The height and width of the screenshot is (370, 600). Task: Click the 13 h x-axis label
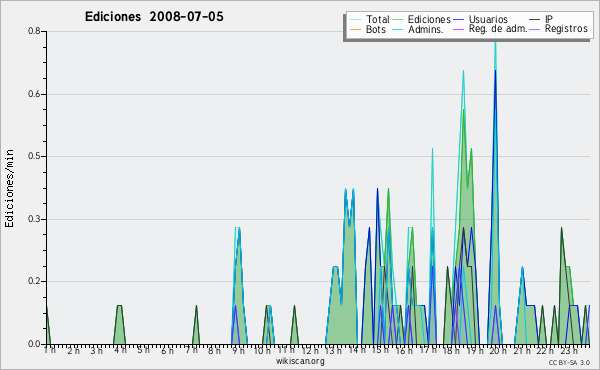[x=333, y=350]
